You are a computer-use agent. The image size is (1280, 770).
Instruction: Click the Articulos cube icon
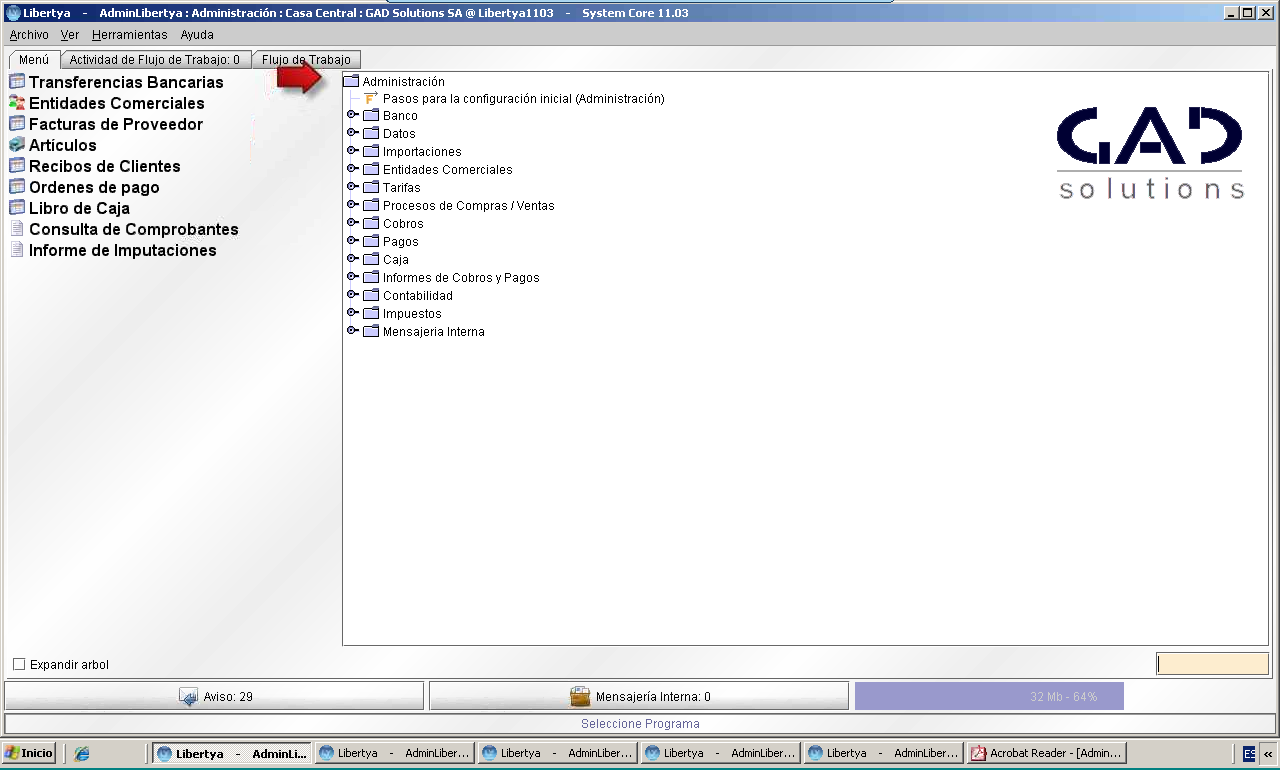tap(17, 145)
